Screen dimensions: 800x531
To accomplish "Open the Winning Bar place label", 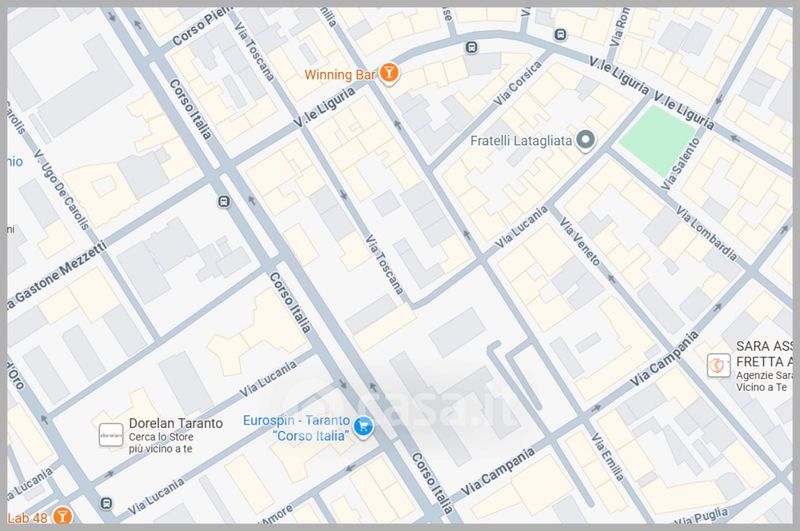I will (x=340, y=75).
